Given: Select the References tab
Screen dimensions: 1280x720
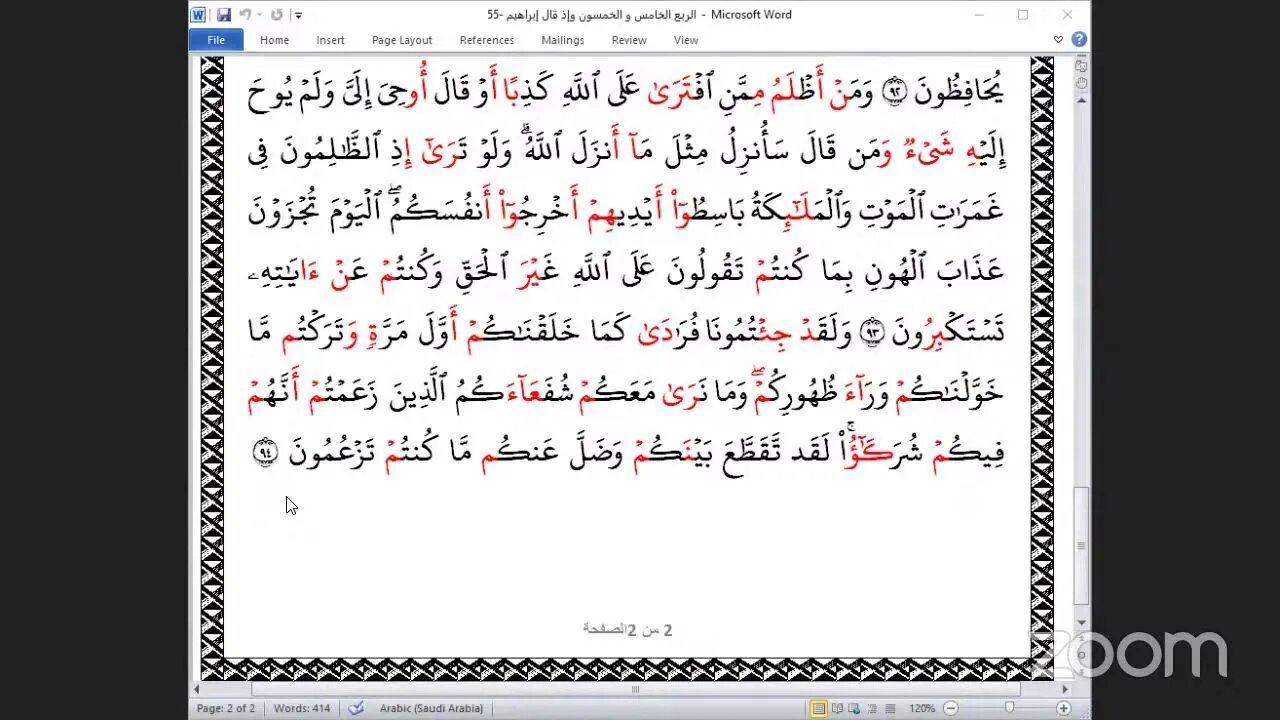Looking at the screenshot, I should tap(487, 40).
